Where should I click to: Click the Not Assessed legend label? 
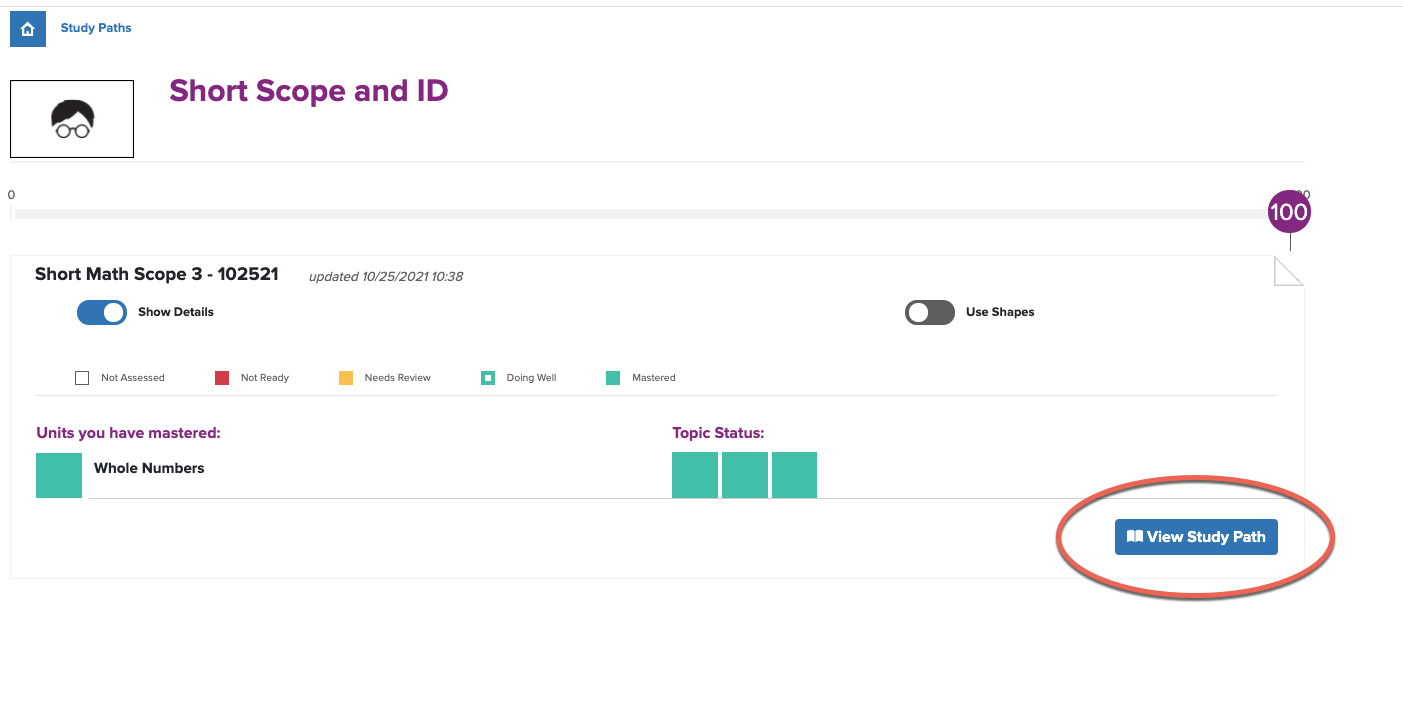[x=133, y=378]
